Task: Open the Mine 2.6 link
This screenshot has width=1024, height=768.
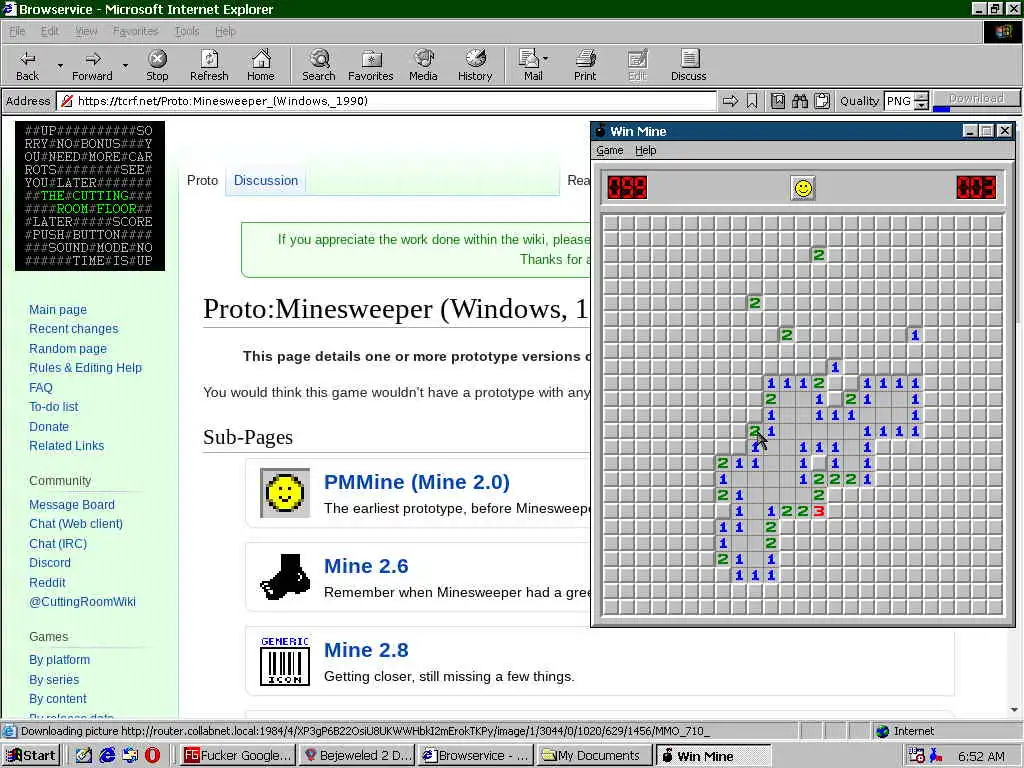Action: [x=366, y=566]
